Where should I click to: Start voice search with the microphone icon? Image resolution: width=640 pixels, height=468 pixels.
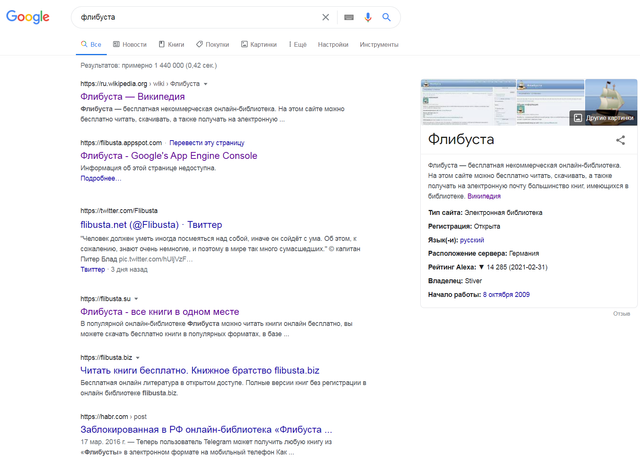[x=368, y=17]
